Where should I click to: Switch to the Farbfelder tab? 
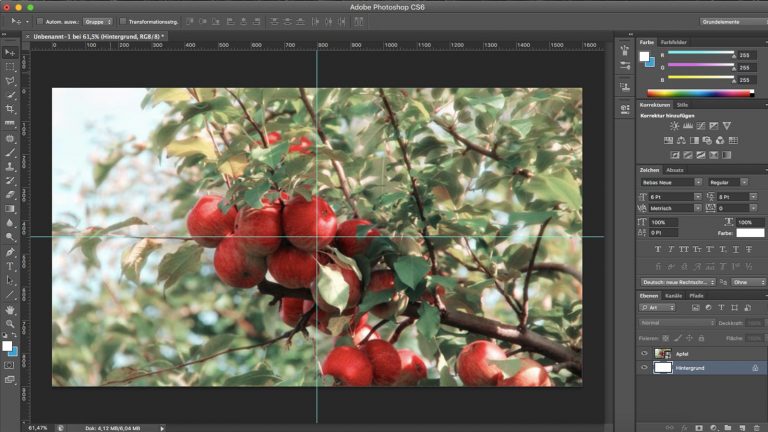pos(674,42)
